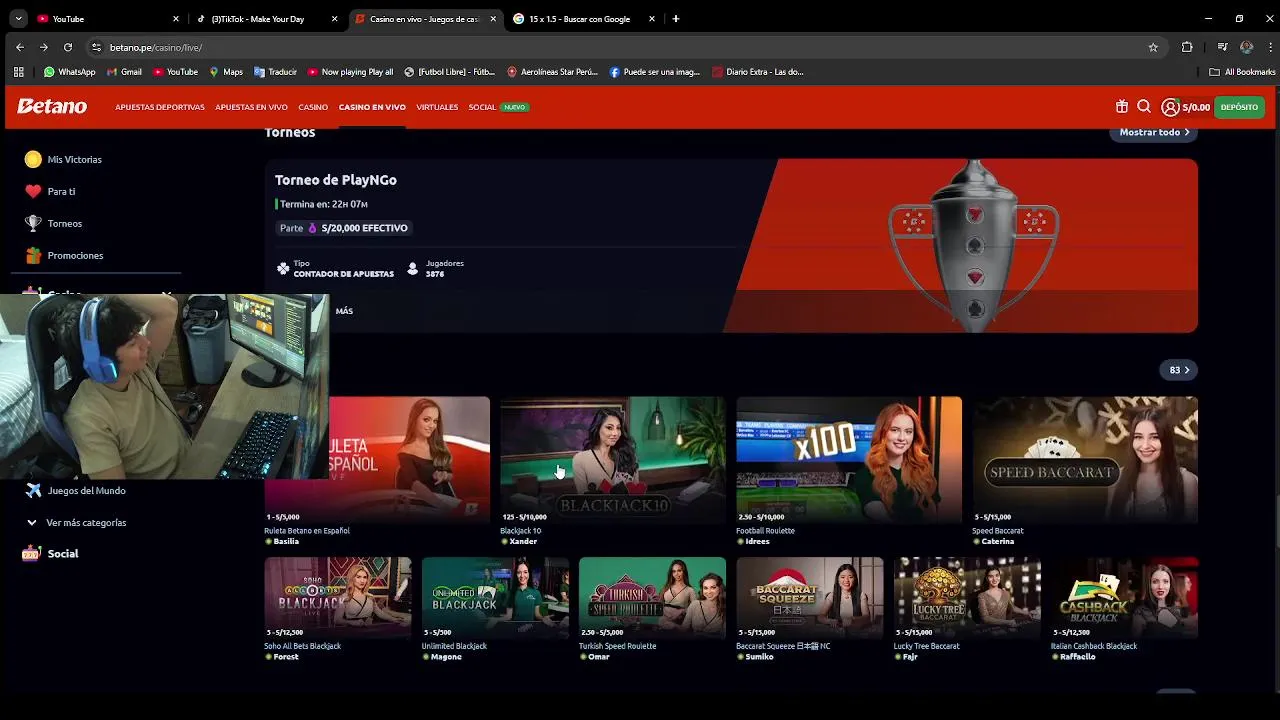This screenshot has width=1280, height=720.
Task: Click the Torneos trophy icon in sidebar
Action: coord(33,223)
